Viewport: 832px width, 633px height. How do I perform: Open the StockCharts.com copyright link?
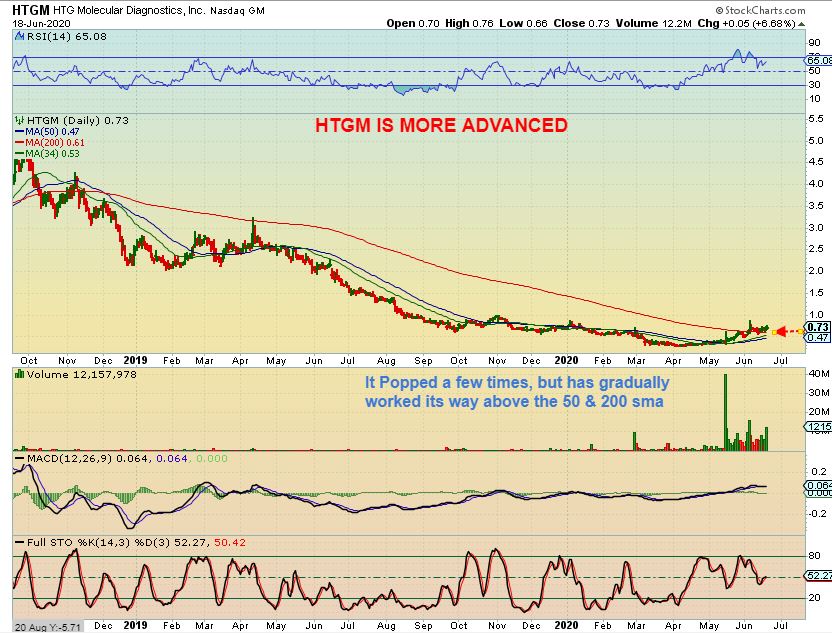[x=760, y=10]
